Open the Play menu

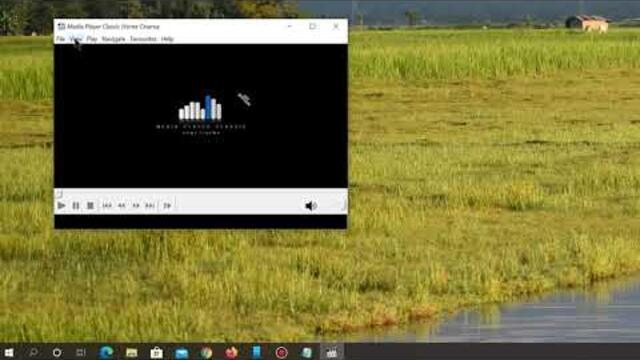pyautogui.click(x=92, y=39)
